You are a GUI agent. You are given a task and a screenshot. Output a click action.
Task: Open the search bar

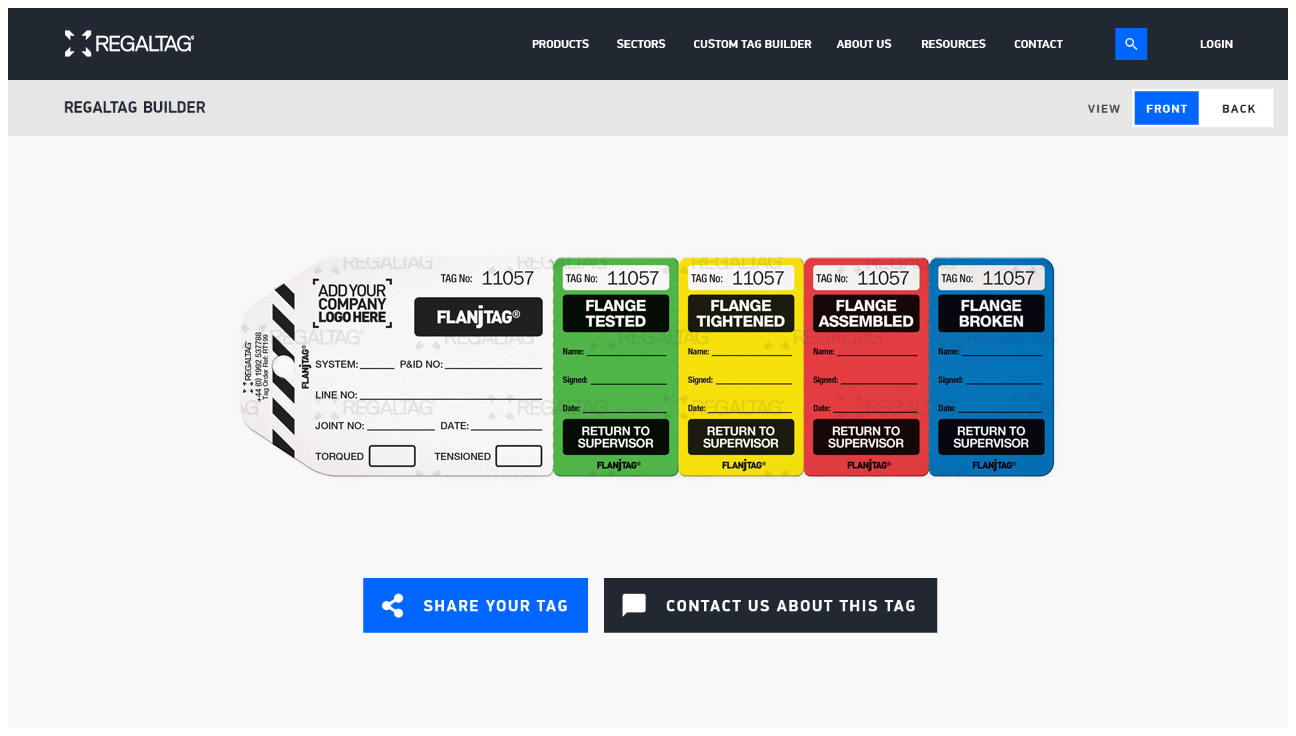click(1131, 43)
